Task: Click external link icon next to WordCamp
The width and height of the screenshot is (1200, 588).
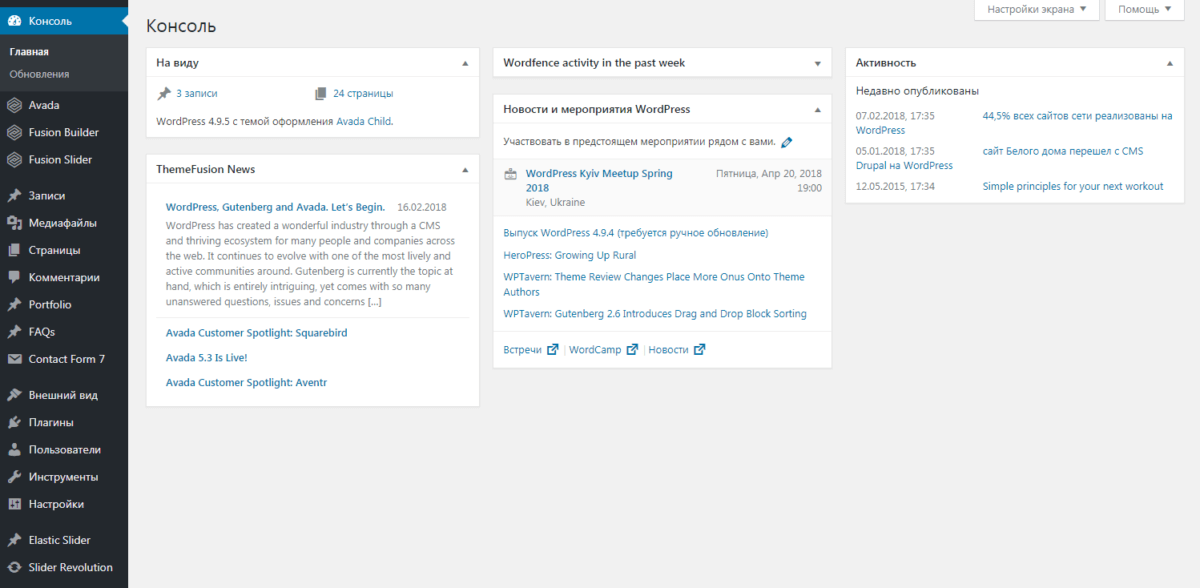Action: pos(631,350)
